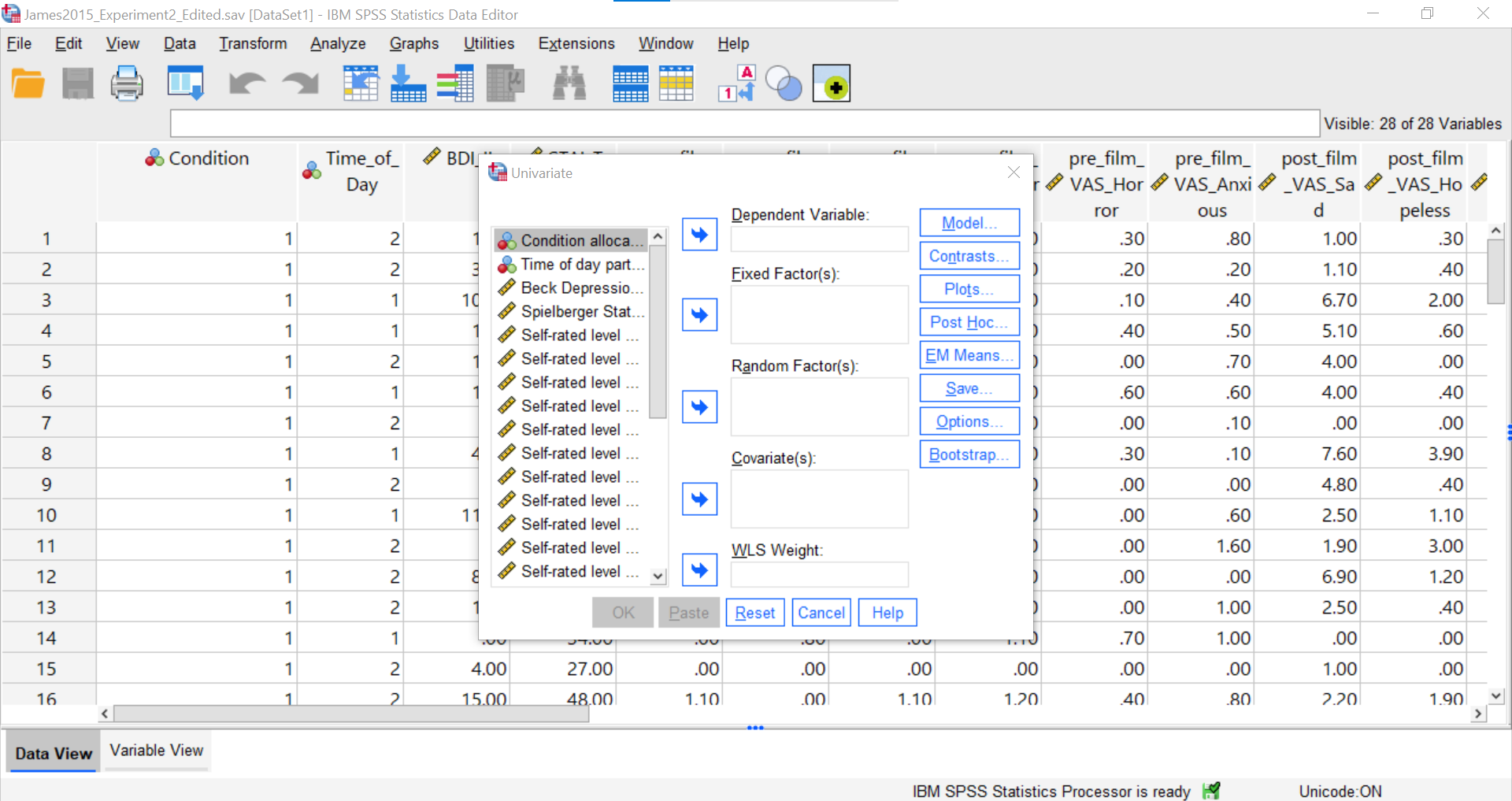This screenshot has width=1512, height=801.
Task: Open the Extensions menu
Action: pos(576,44)
